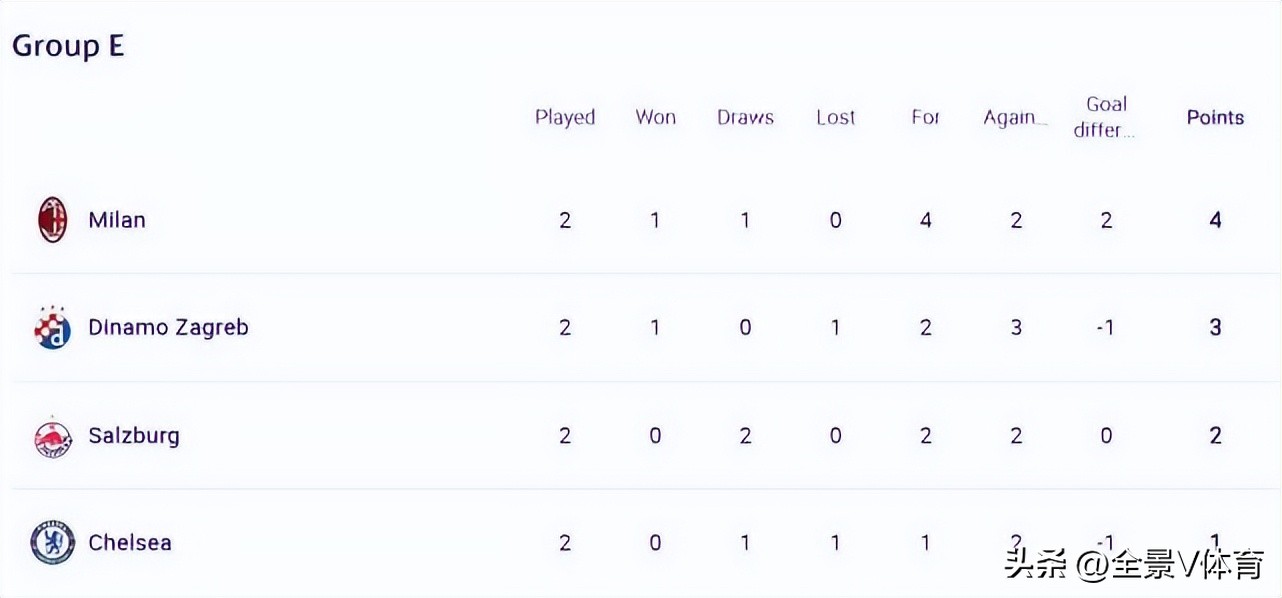Sort table by Played column
Image resolution: width=1282 pixels, height=598 pixels.
pos(565,117)
